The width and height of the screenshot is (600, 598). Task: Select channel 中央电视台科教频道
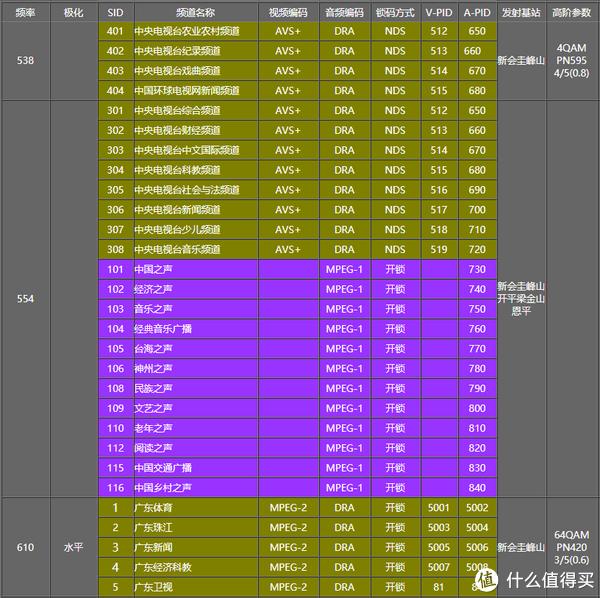point(178,170)
